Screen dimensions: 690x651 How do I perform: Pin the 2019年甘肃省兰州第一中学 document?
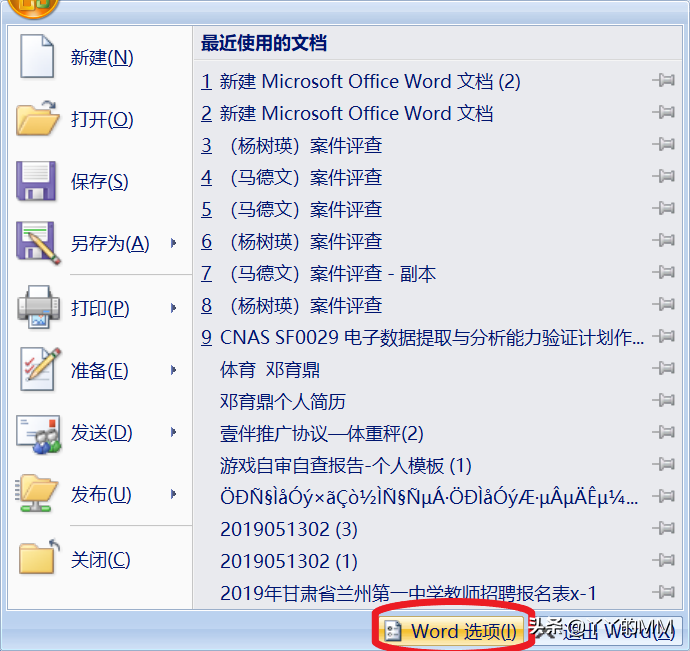664,592
